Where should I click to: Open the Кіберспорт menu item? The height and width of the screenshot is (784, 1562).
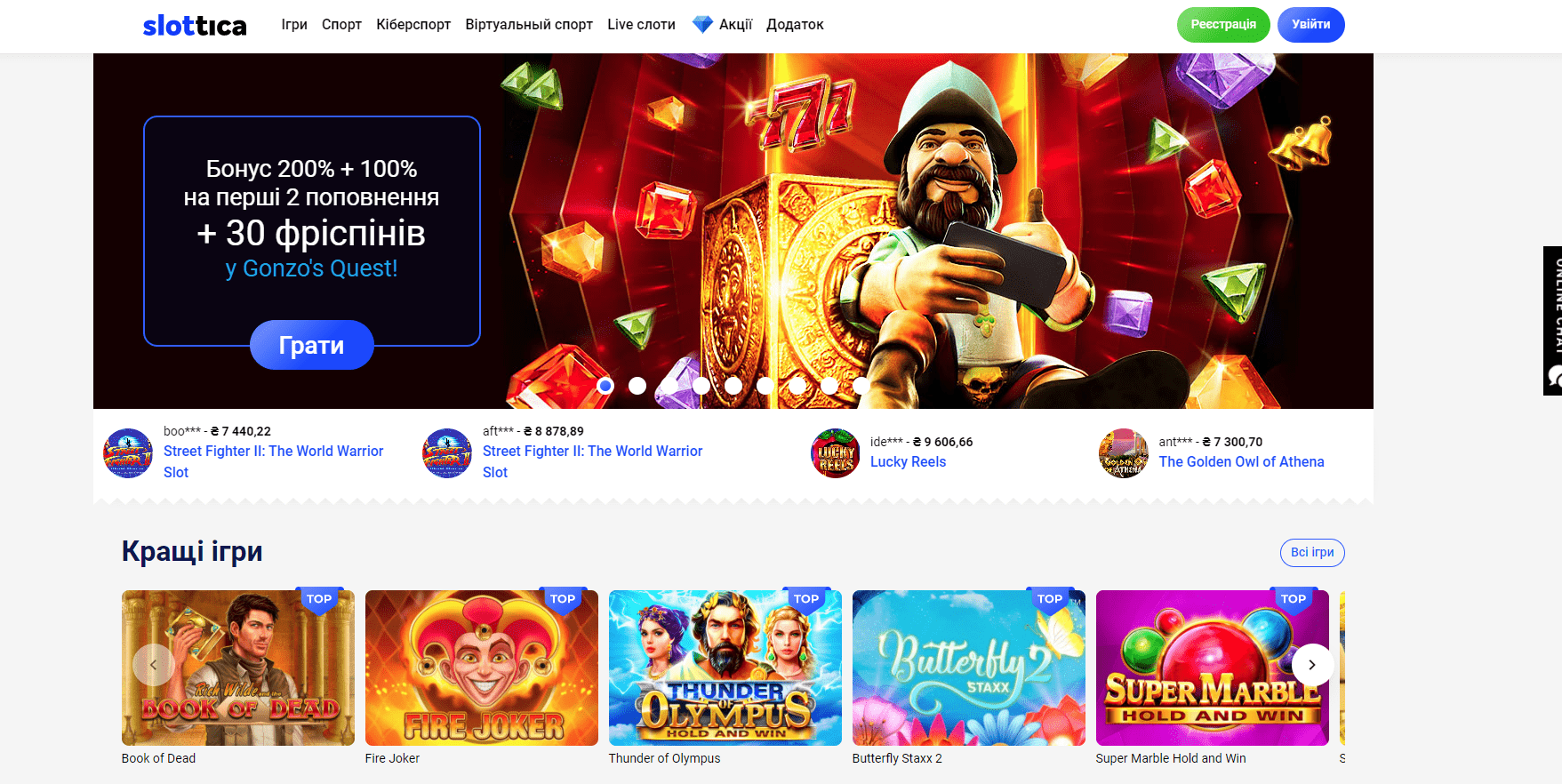tap(413, 25)
